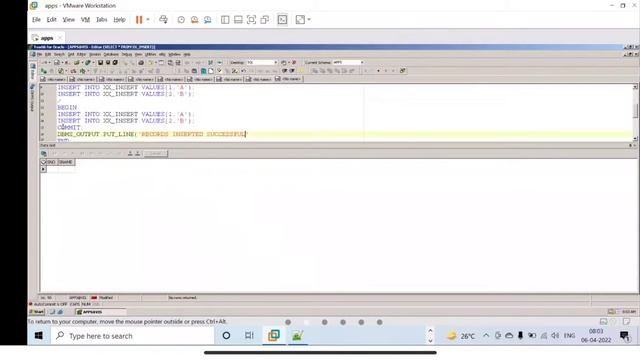Click the grid select-all corner checkbox
The image size is (640, 360).
[x=43, y=162]
